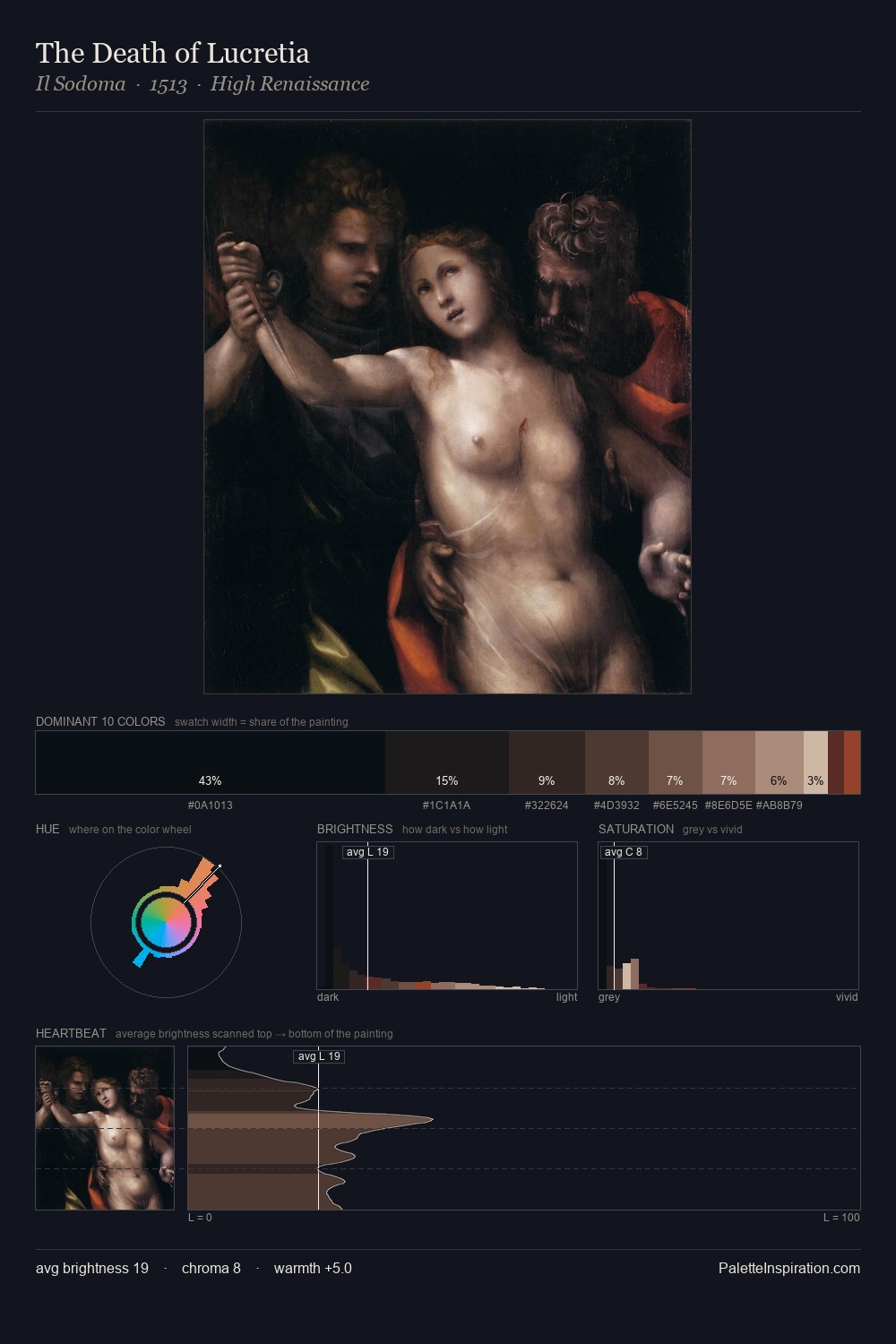Click the hex label #4D3932

(616, 806)
